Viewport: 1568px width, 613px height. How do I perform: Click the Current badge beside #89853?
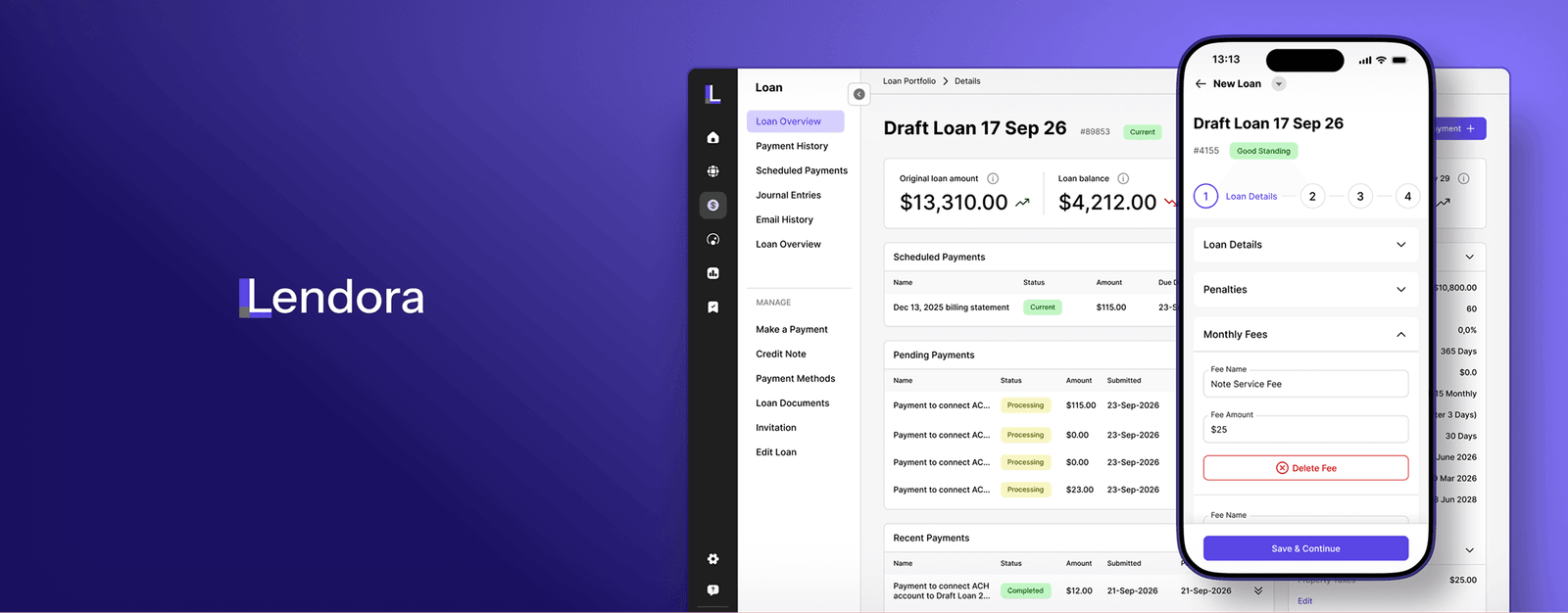[x=1142, y=132]
